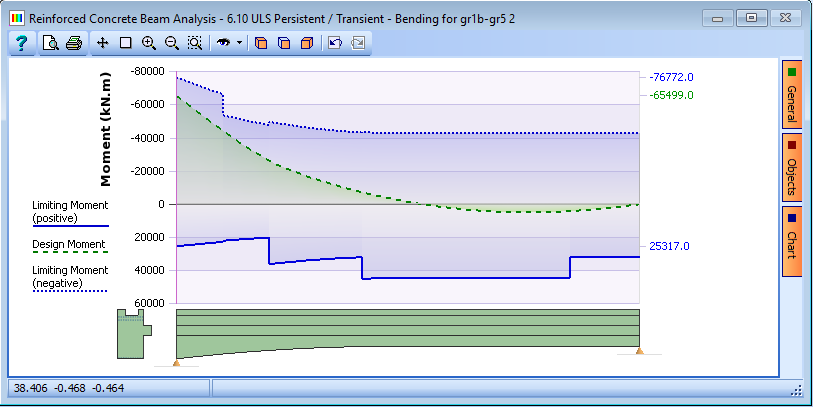Click the beam elevation diagram
The image size is (813, 407).
pos(408,333)
